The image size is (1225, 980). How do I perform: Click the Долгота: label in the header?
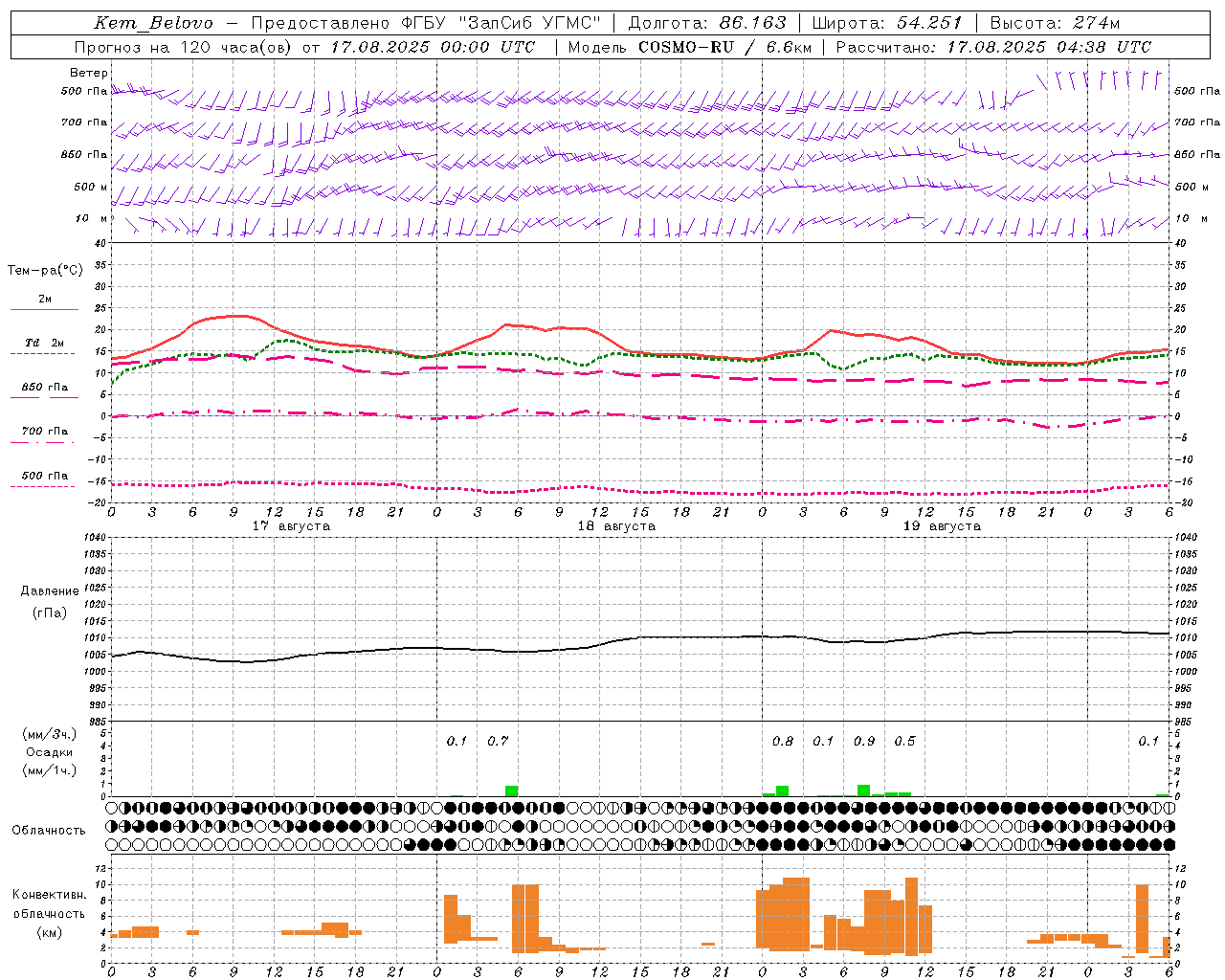tap(666, 23)
